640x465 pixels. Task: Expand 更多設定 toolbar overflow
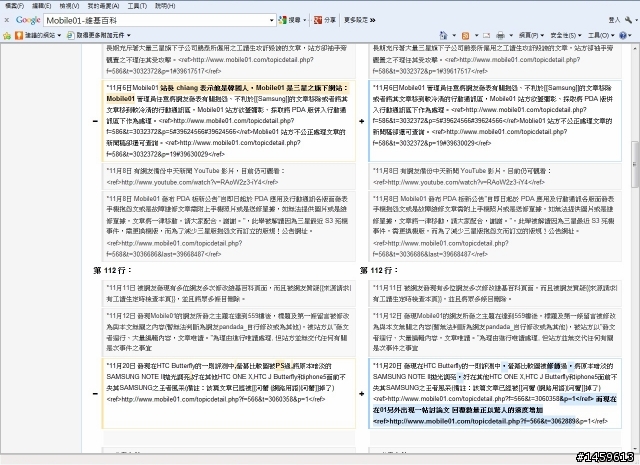coord(359,20)
